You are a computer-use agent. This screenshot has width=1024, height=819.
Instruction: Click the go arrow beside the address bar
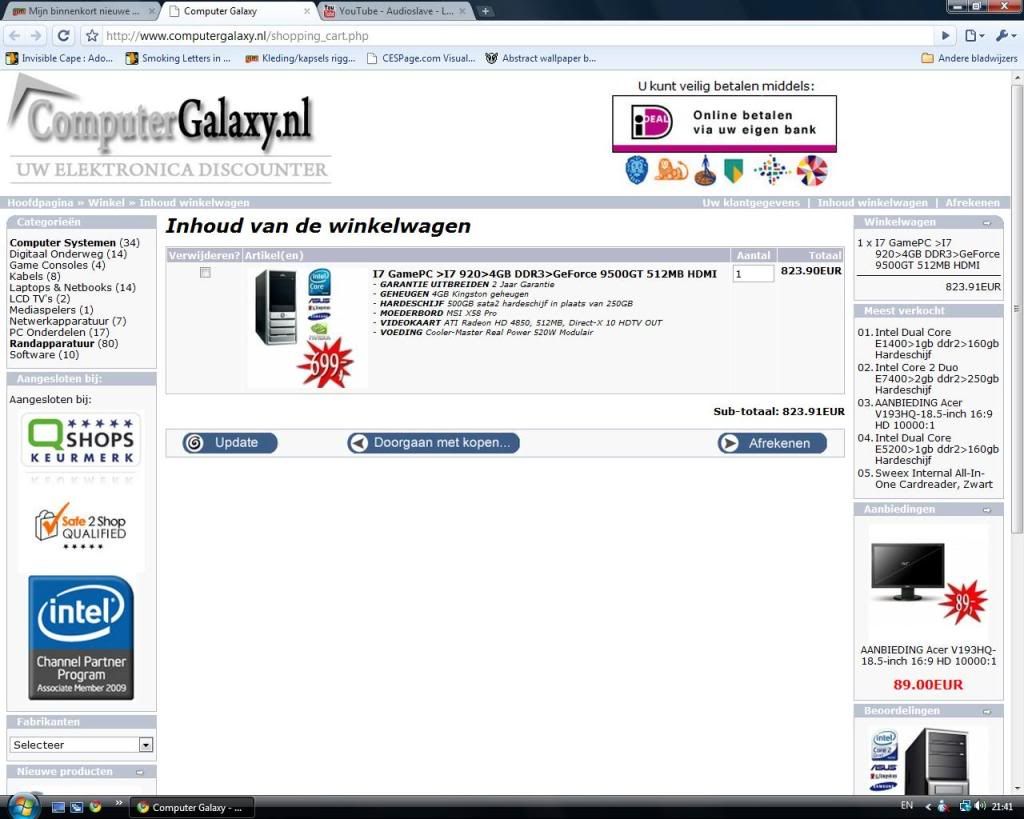click(x=945, y=36)
